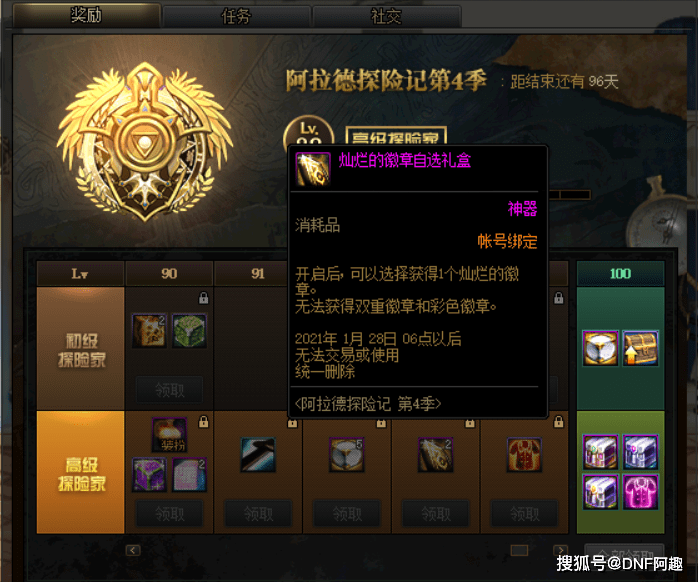Go to next levels with right arrow

[x=560, y=550]
